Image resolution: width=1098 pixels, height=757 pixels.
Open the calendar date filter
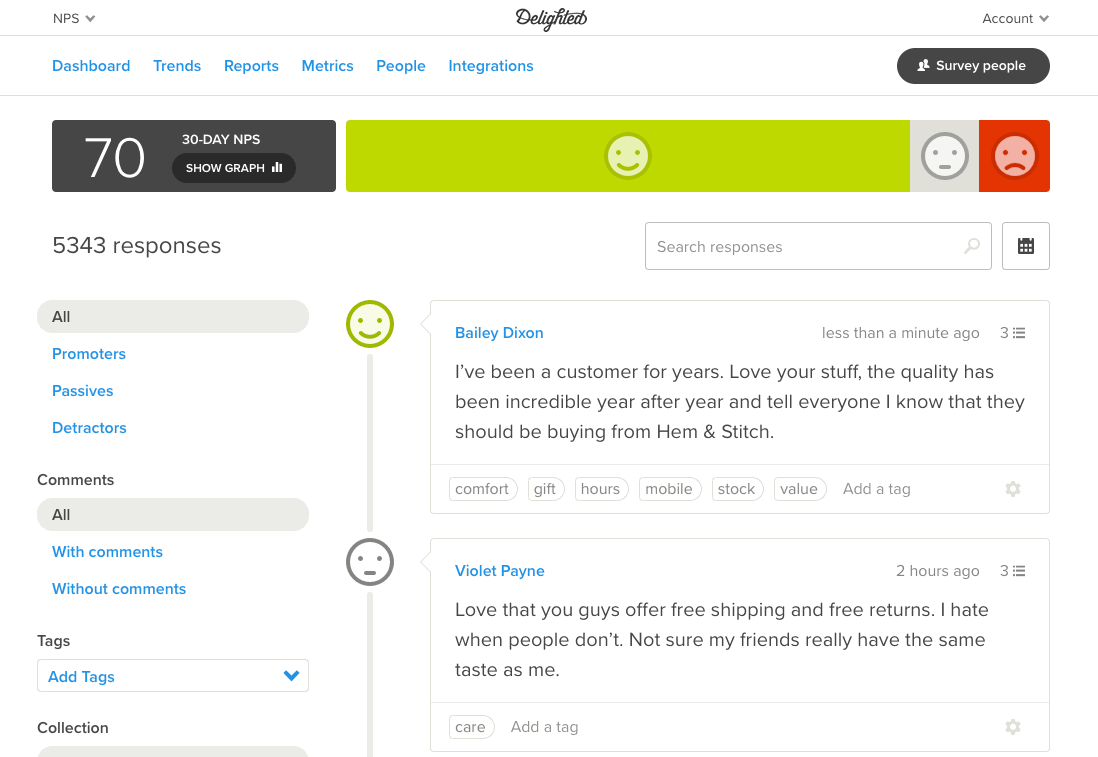1025,246
